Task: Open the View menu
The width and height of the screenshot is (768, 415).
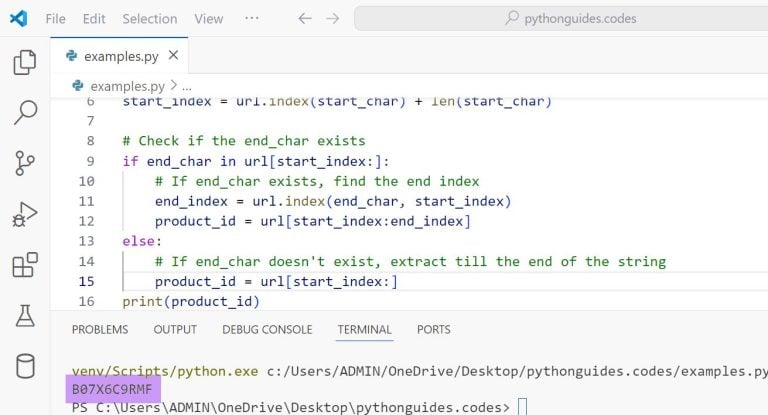Action: click(x=209, y=19)
